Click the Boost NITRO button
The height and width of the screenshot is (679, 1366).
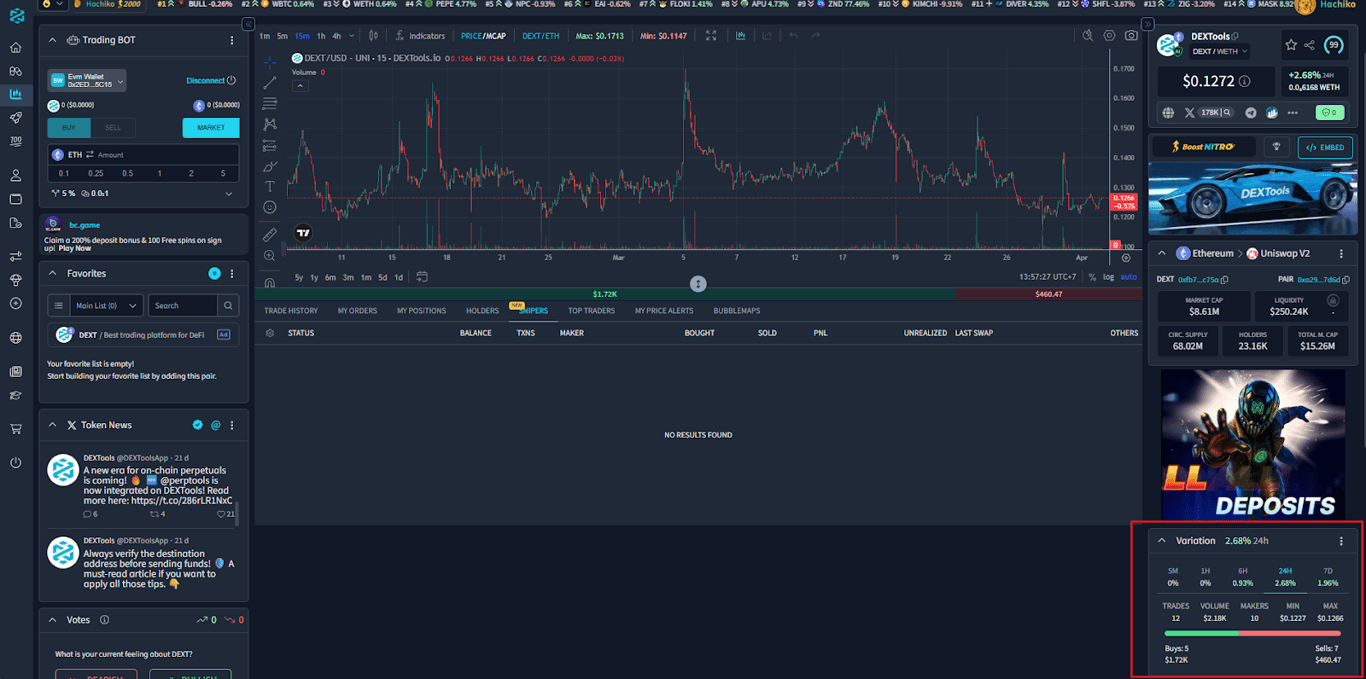(1205, 147)
